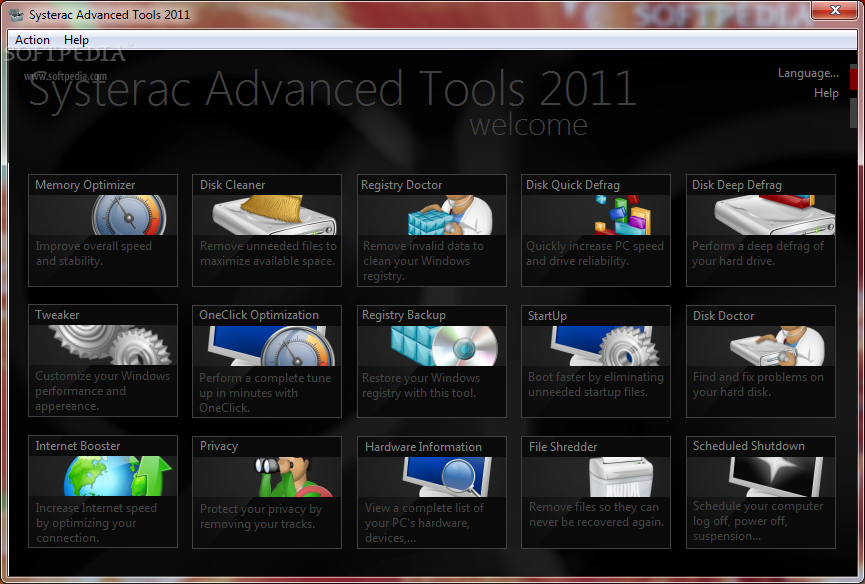The height and width of the screenshot is (584, 865).
Task: Select the Memory Optimizer title
Action: click(85, 185)
